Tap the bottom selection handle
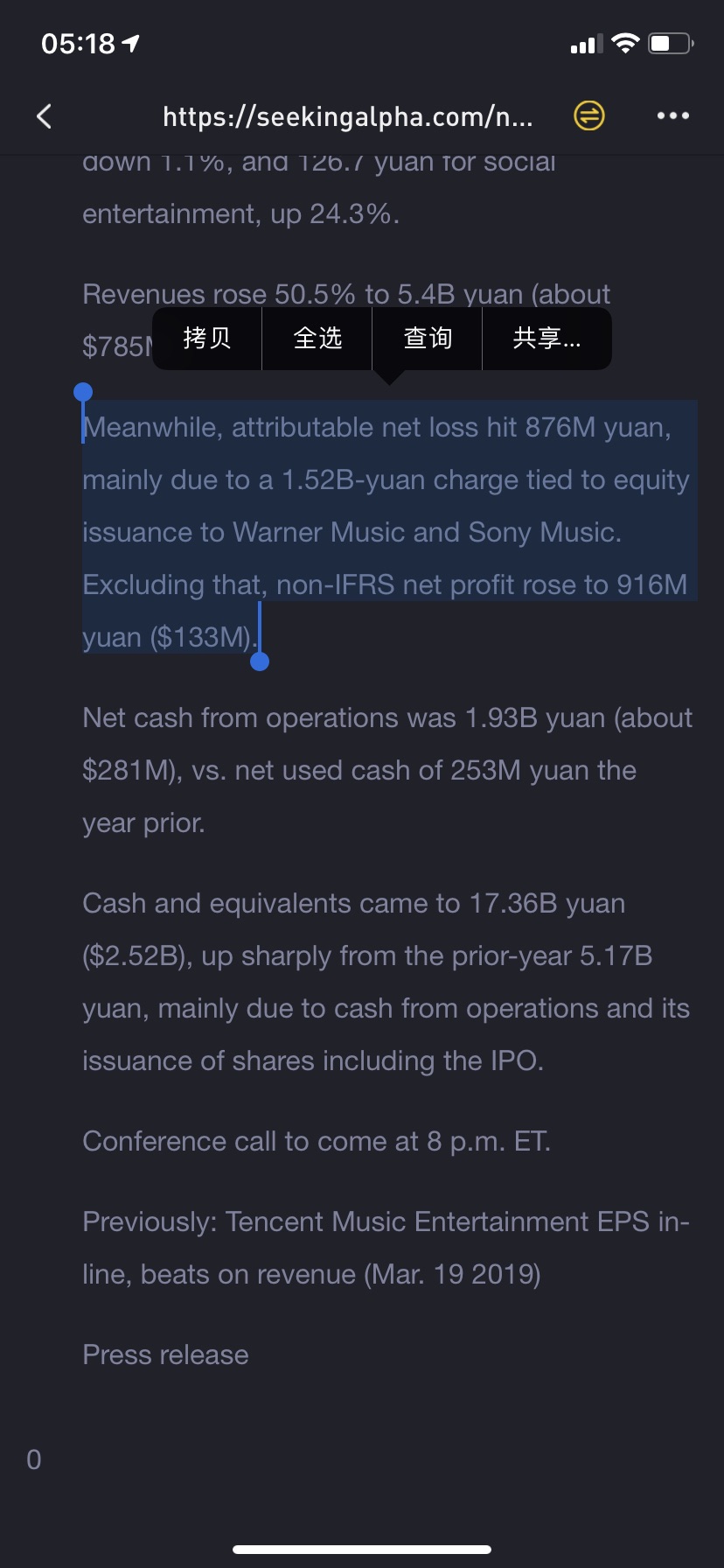Screen dimensions: 724x1568 click(x=260, y=661)
